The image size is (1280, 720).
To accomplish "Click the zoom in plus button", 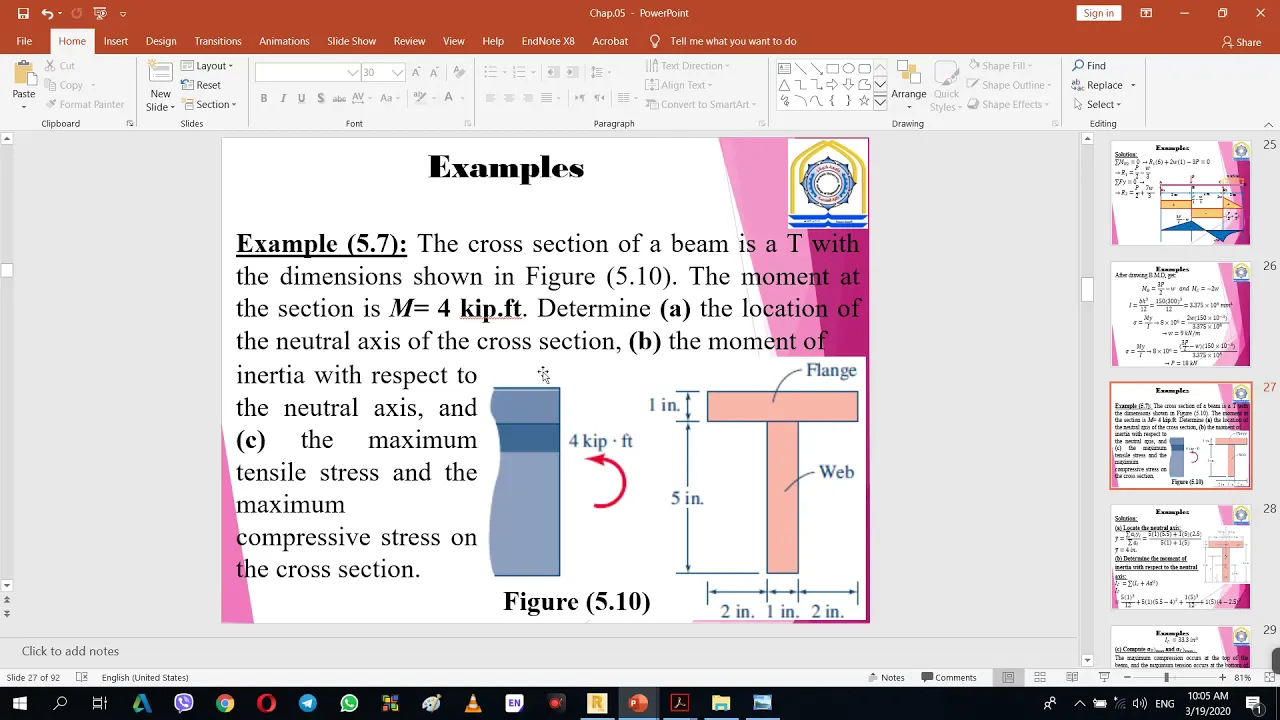I will (1222, 677).
